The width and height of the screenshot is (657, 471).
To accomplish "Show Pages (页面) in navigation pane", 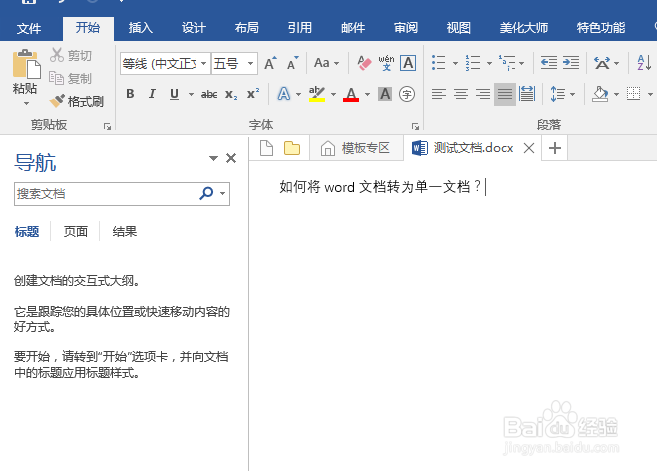I will tap(75, 231).
